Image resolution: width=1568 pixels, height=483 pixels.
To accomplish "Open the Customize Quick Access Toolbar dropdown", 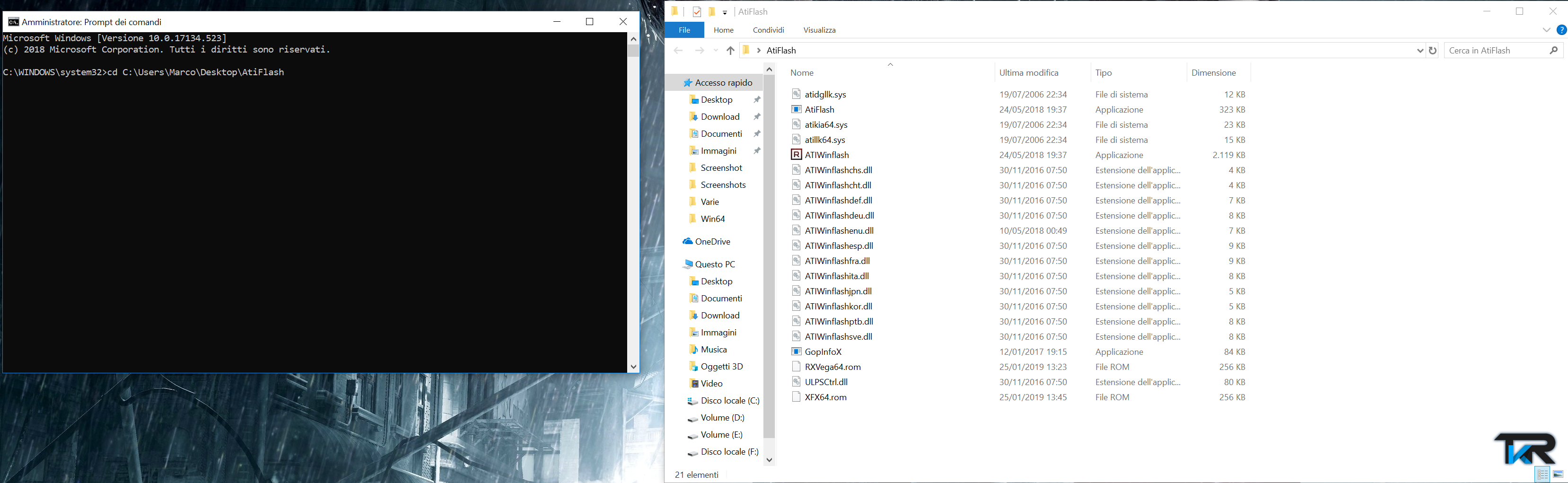I will pos(725,12).
